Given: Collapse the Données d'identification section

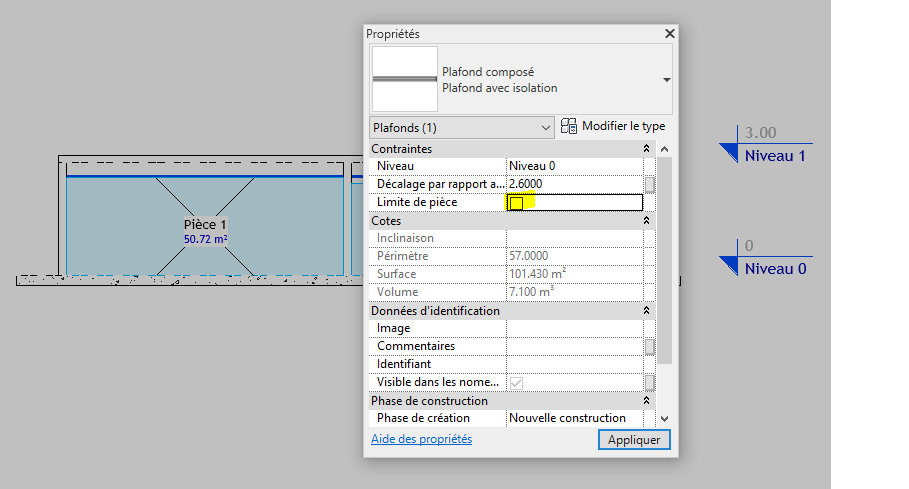Looking at the screenshot, I should tap(646, 311).
